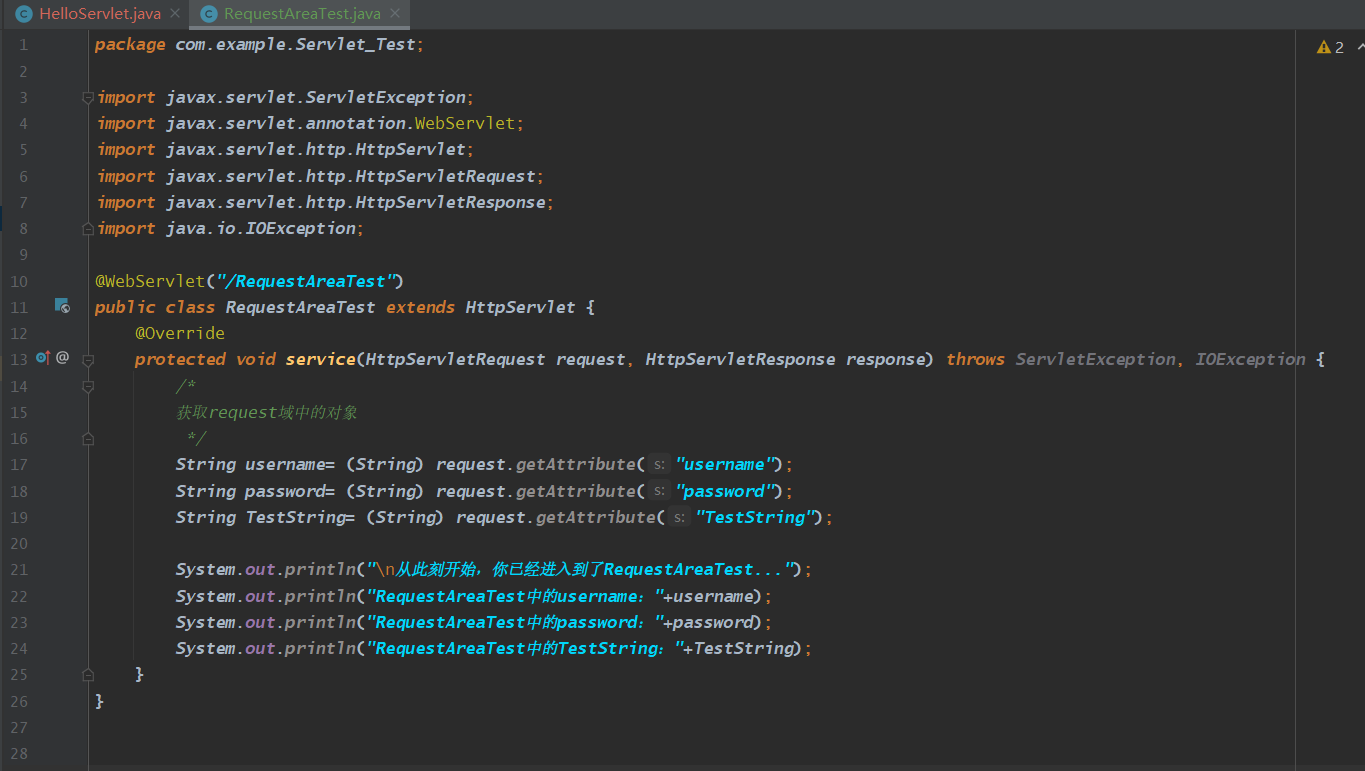Click the extends keyword on line 11

click(421, 307)
